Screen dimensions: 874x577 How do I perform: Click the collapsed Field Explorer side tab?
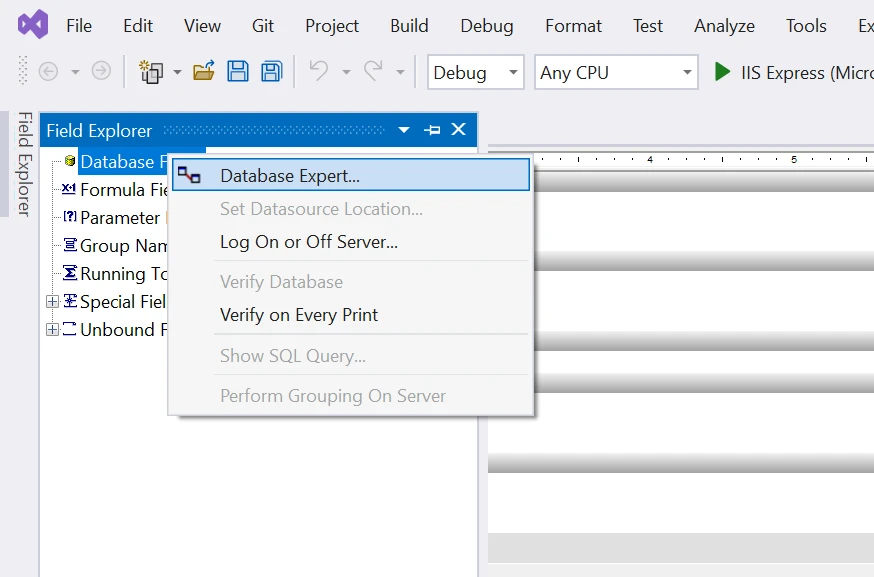tap(24, 164)
